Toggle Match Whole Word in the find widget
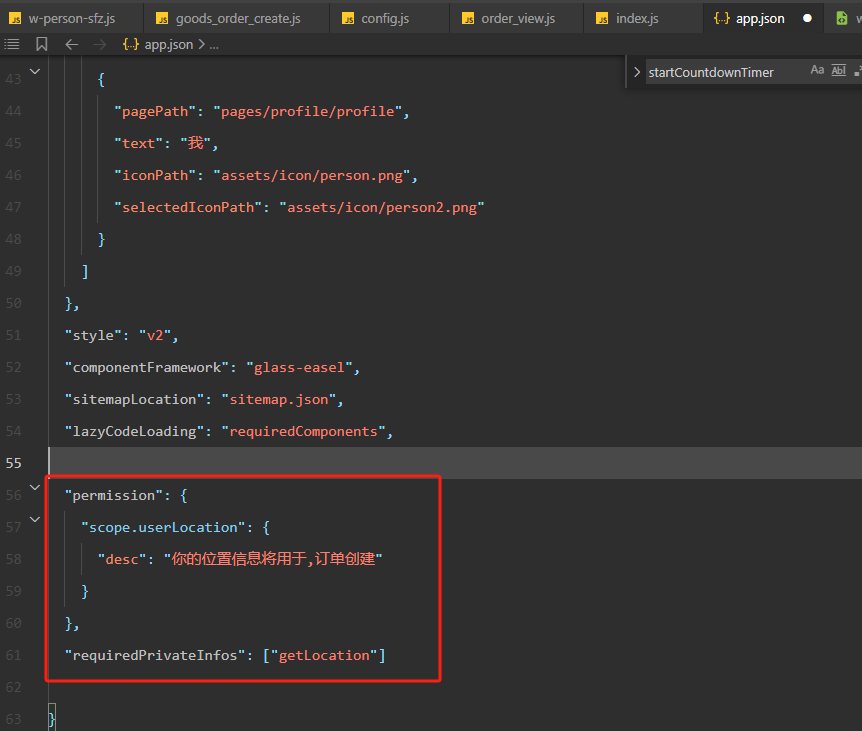Screen dimensions: 862x731 tap(838, 70)
